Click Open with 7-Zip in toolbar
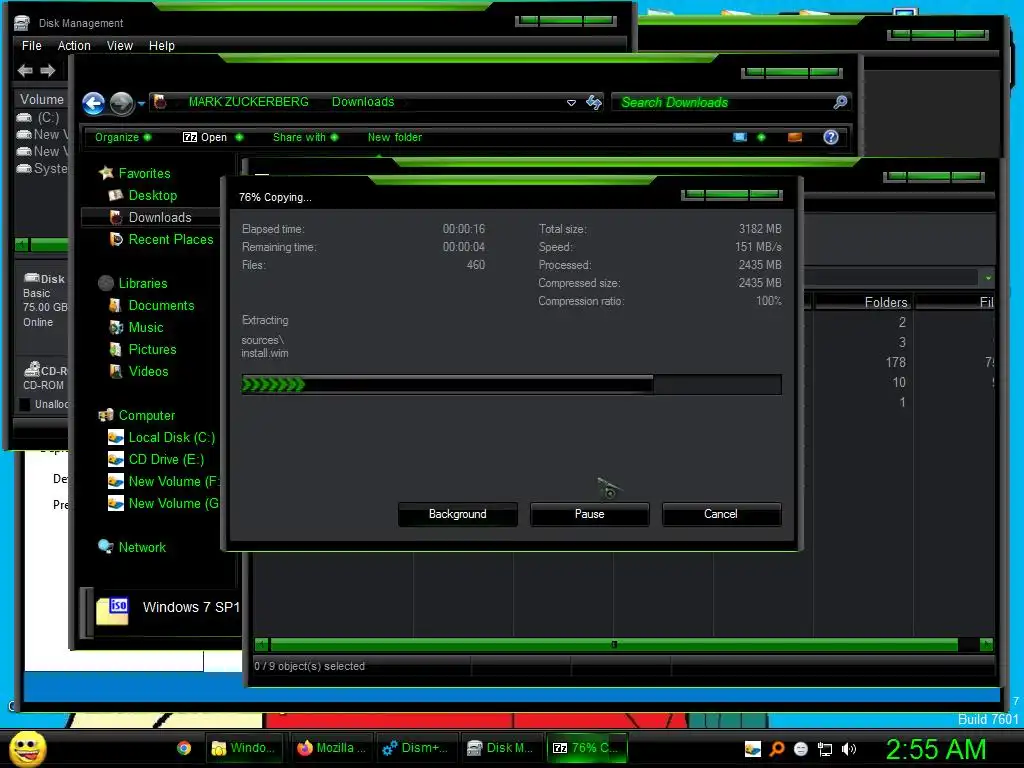The image size is (1024, 768). click(x=205, y=137)
